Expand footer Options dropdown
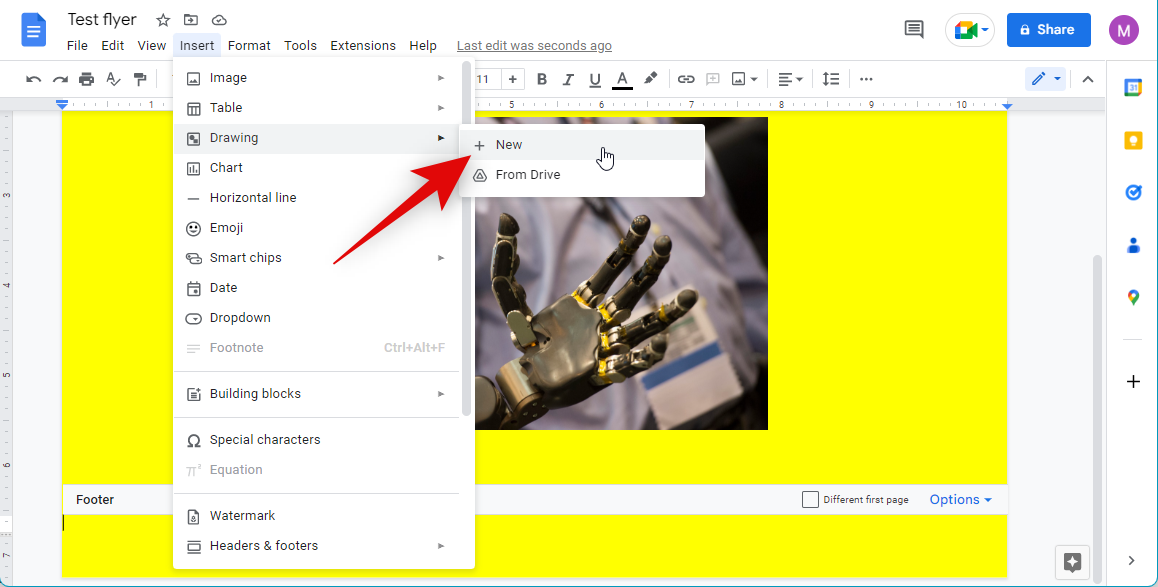Image resolution: width=1158 pixels, height=587 pixels. [x=960, y=500]
